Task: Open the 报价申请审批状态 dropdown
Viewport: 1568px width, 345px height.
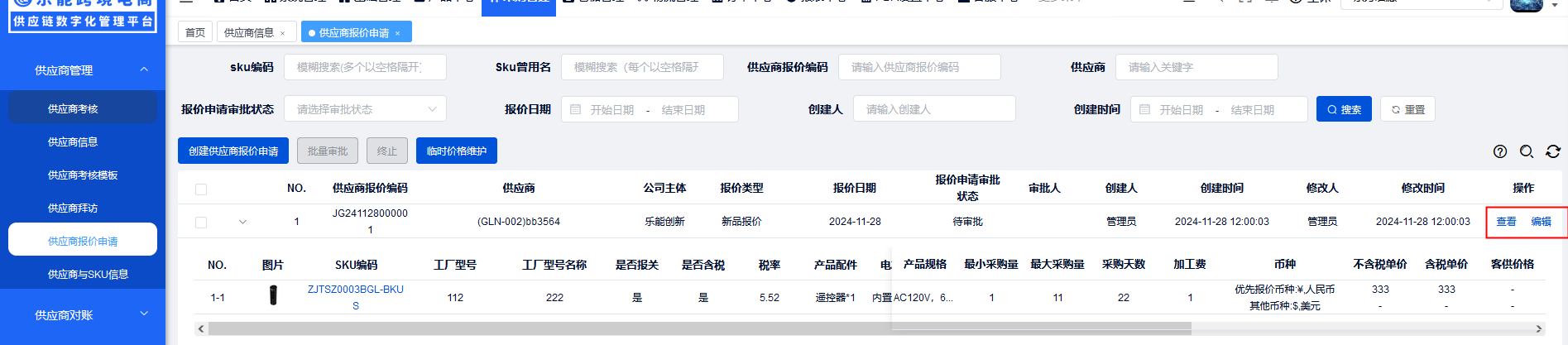Action: click(x=366, y=109)
